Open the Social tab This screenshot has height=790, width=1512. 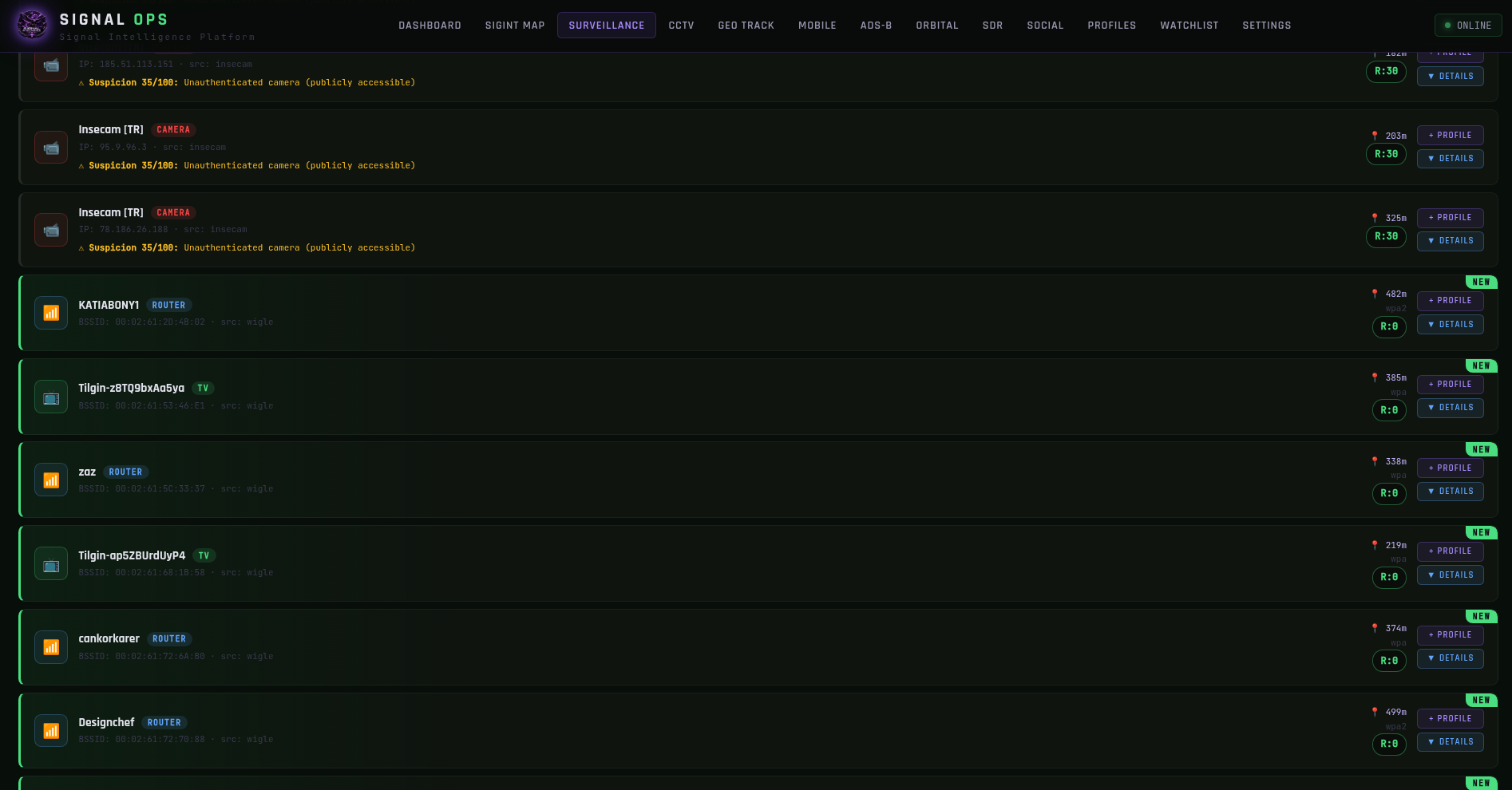(x=1045, y=26)
